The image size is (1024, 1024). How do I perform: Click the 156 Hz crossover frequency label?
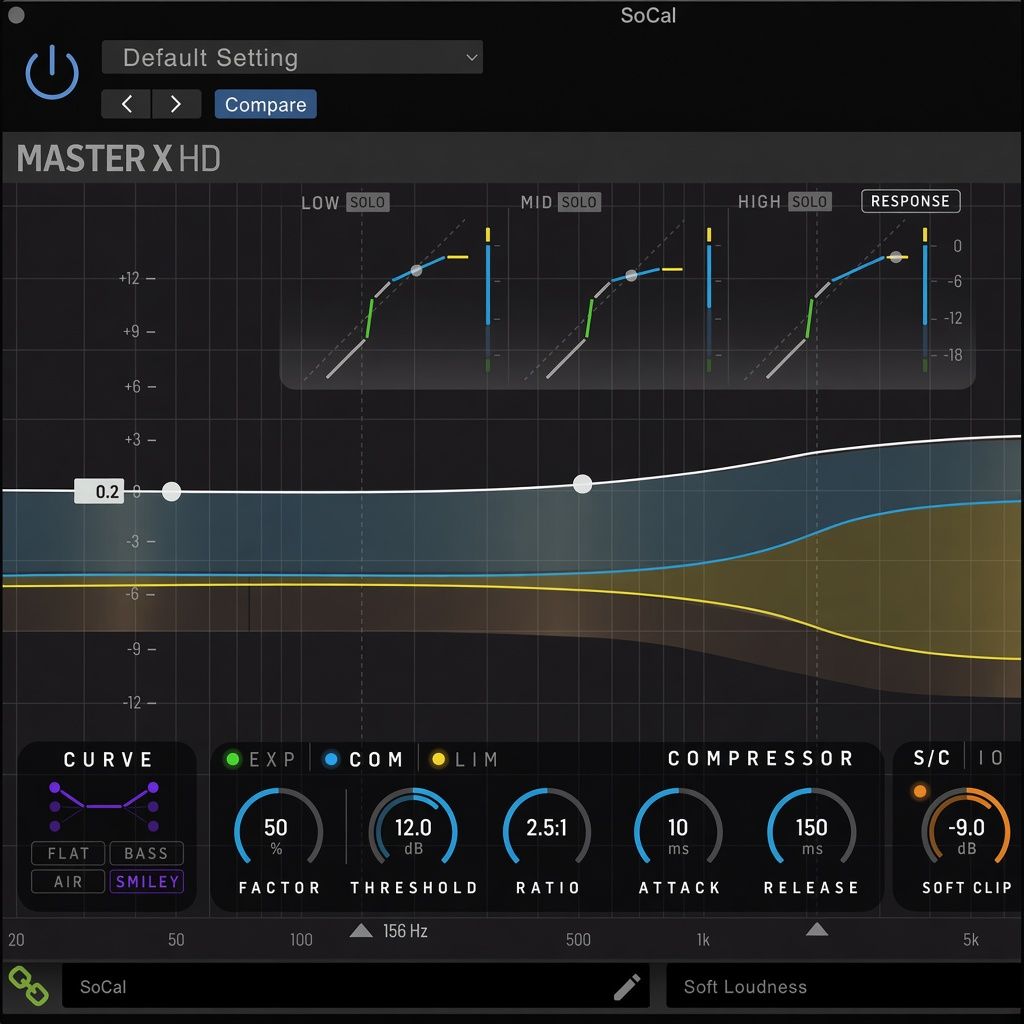[x=405, y=931]
